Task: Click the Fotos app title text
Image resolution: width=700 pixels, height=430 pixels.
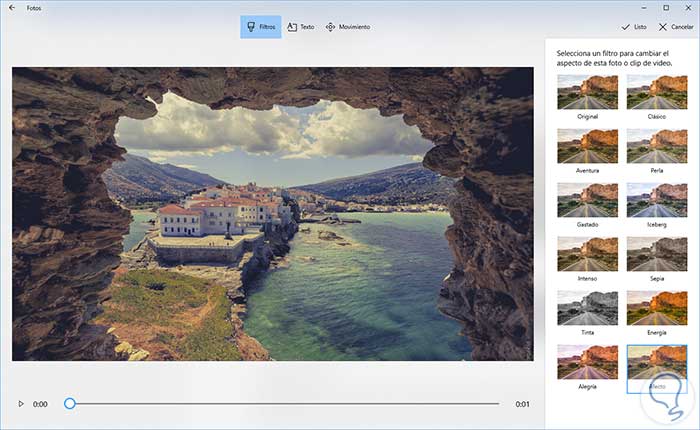Action: (34, 8)
